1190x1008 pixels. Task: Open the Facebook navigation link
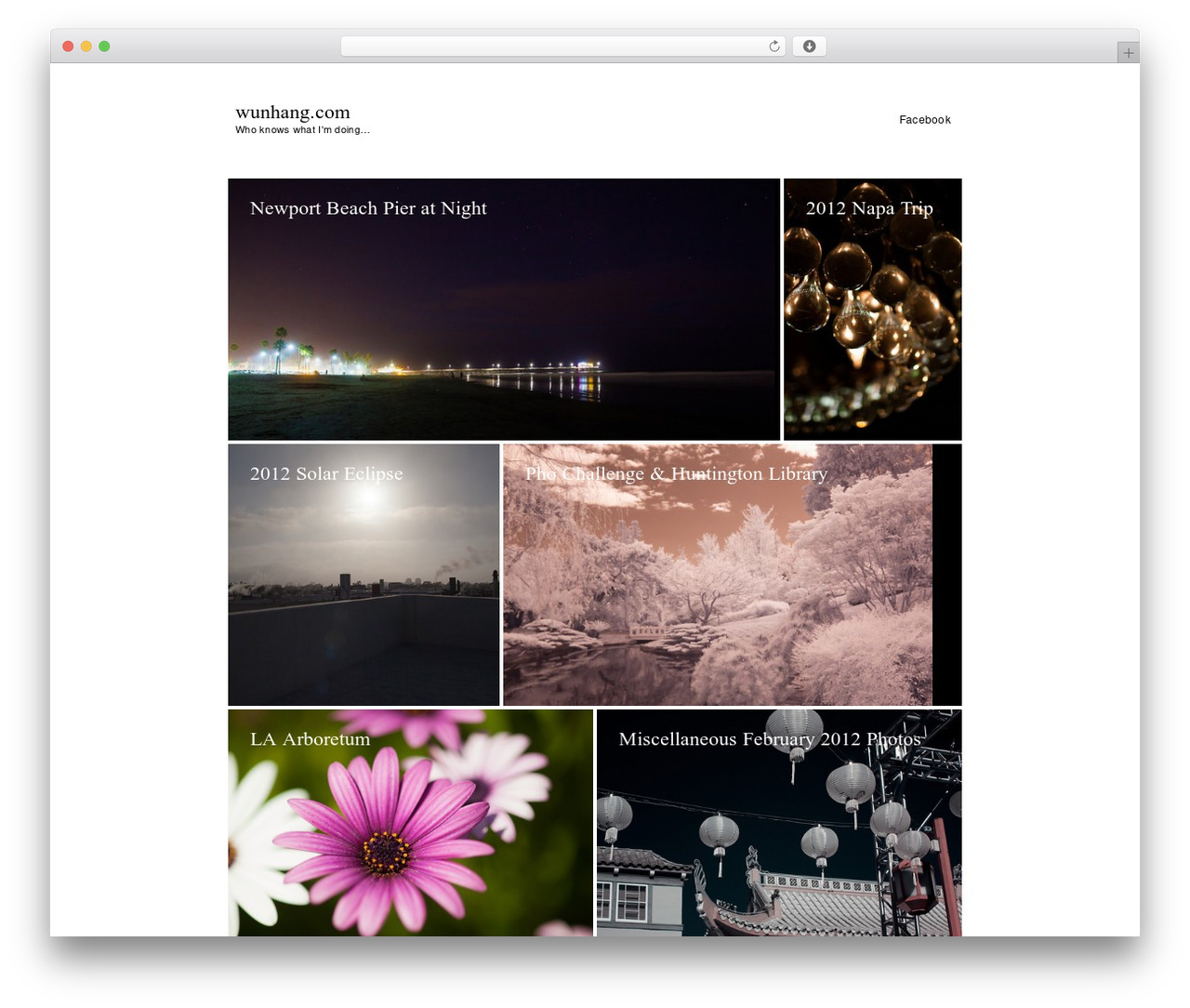(x=925, y=120)
